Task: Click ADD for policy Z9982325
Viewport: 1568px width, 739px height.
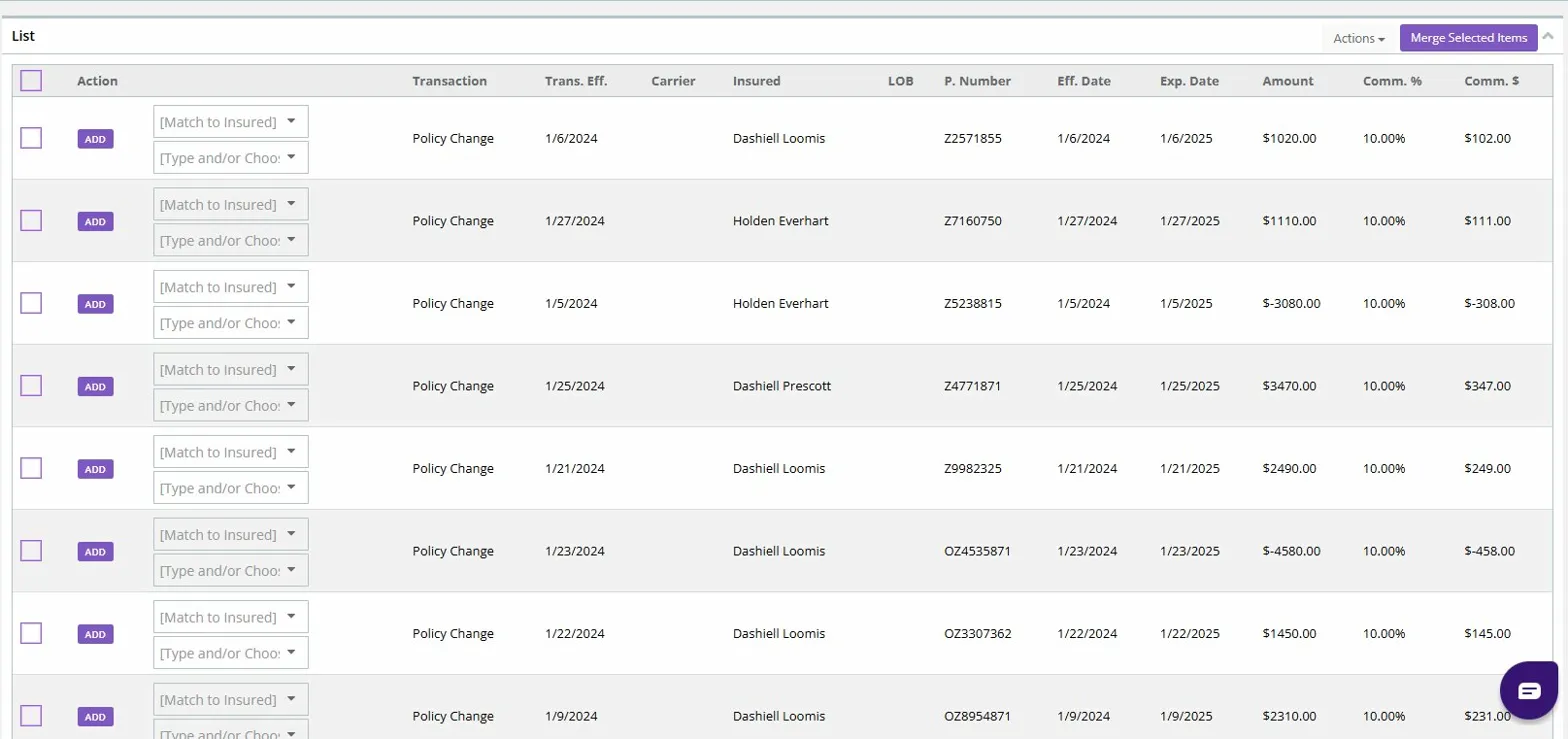Action: click(95, 469)
